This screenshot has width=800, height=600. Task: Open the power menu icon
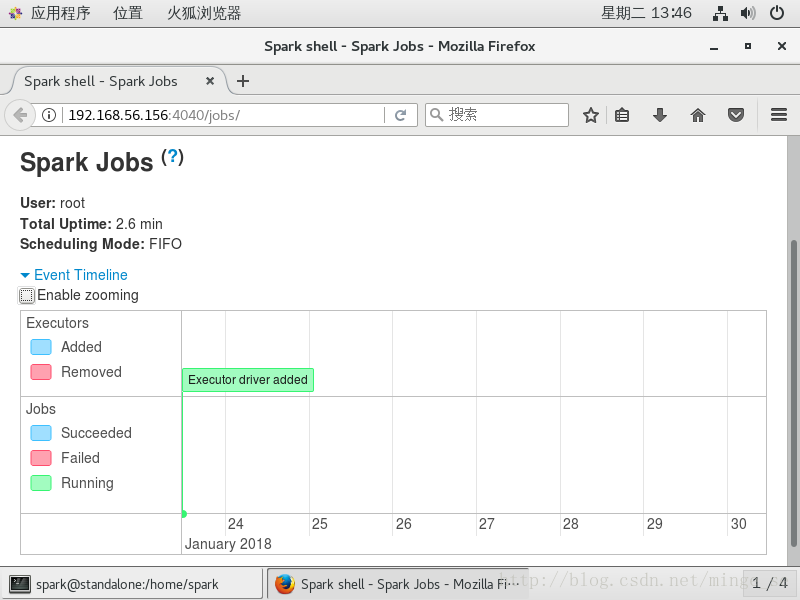[x=777, y=13]
